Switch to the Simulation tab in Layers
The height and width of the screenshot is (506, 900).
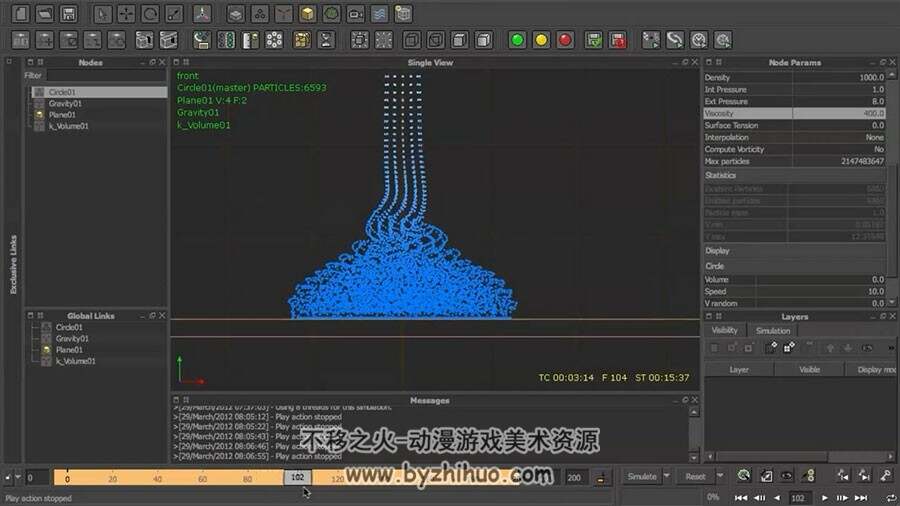773,330
